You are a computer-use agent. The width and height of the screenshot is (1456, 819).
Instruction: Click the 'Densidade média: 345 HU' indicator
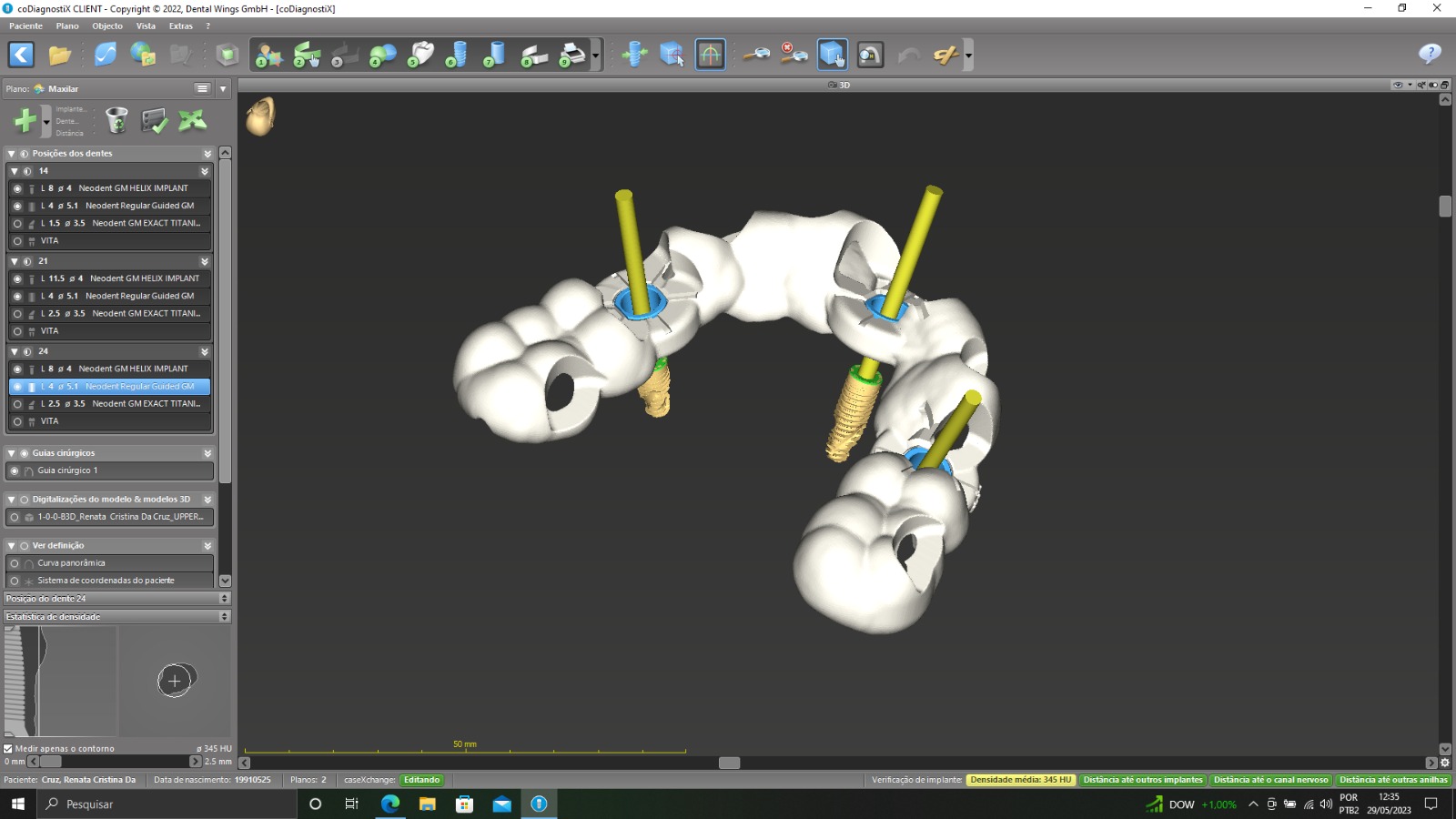(1021, 780)
